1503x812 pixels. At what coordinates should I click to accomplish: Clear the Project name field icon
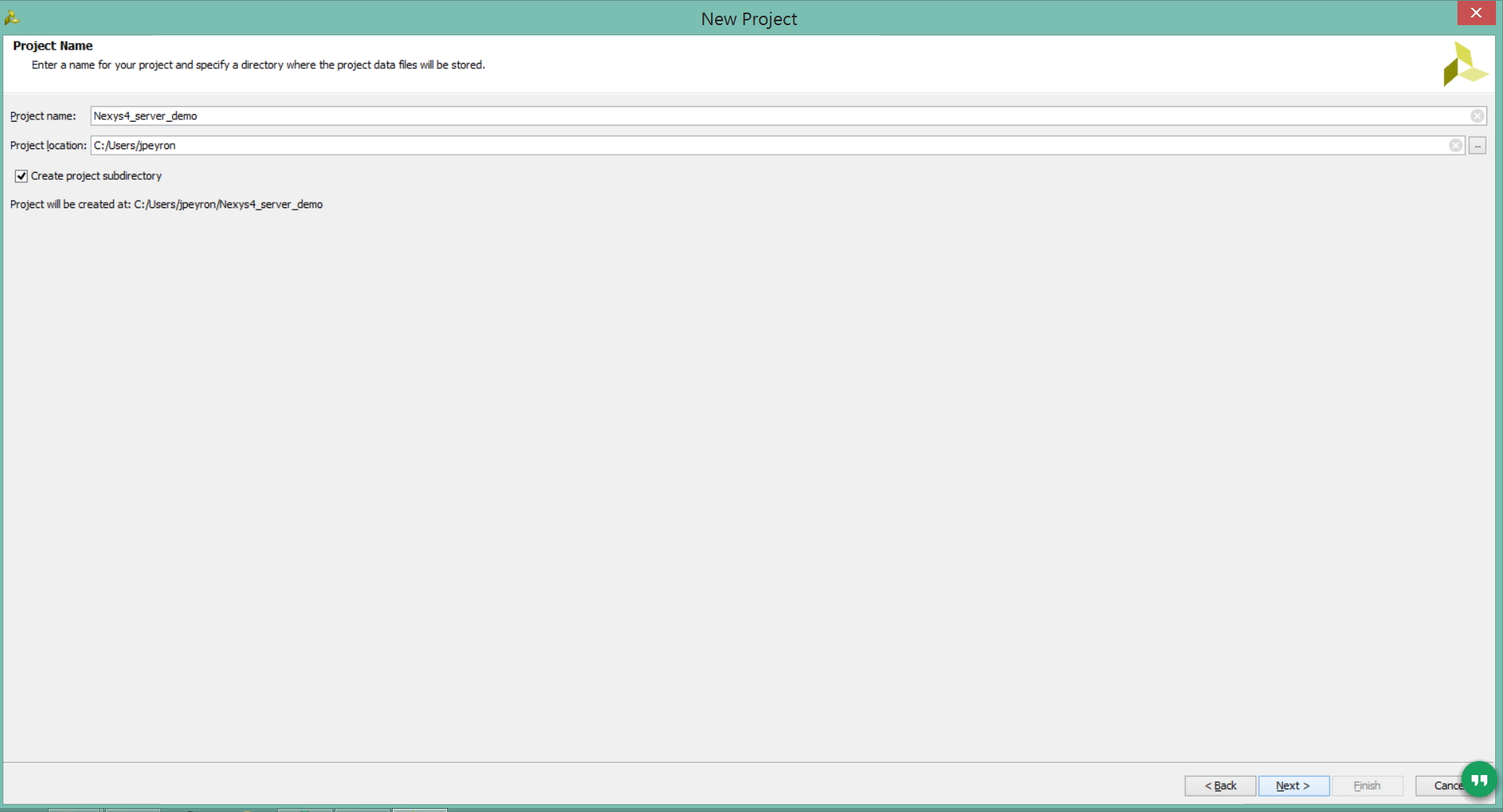click(x=1477, y=116)
